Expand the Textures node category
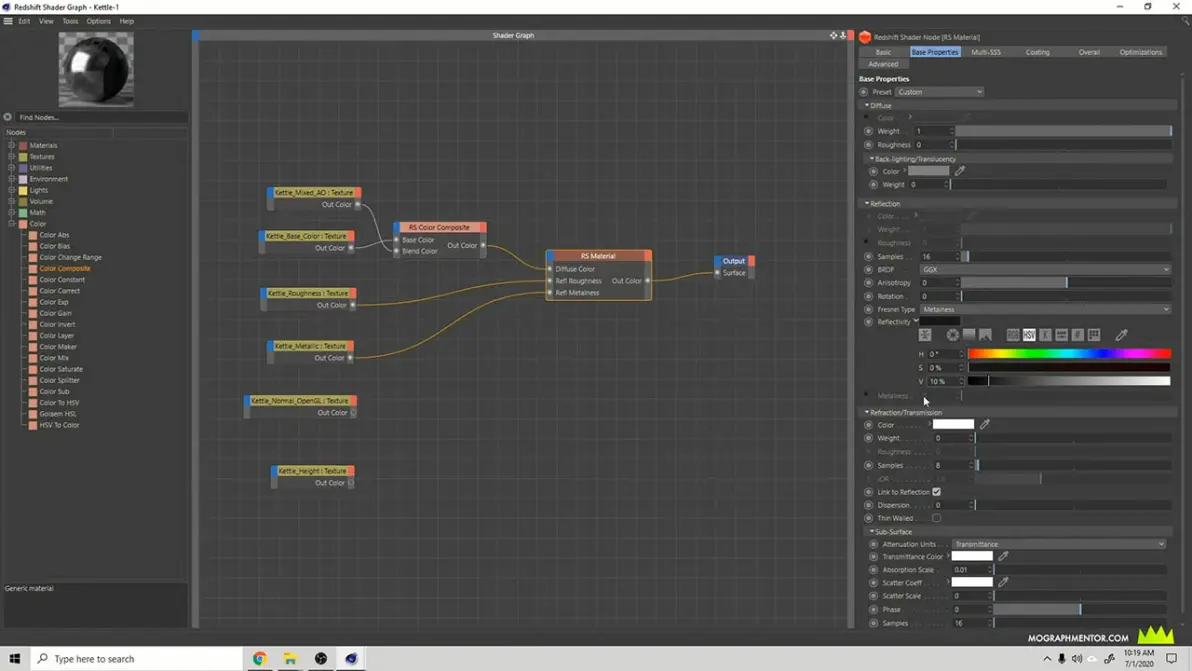 11,157
